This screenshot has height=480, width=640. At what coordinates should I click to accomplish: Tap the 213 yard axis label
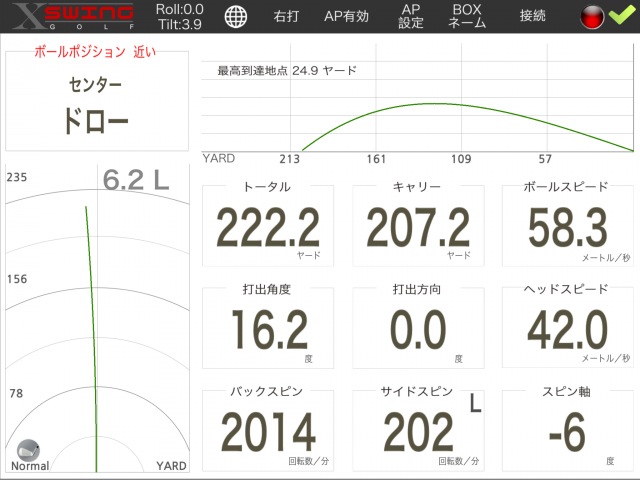(289, 159)
